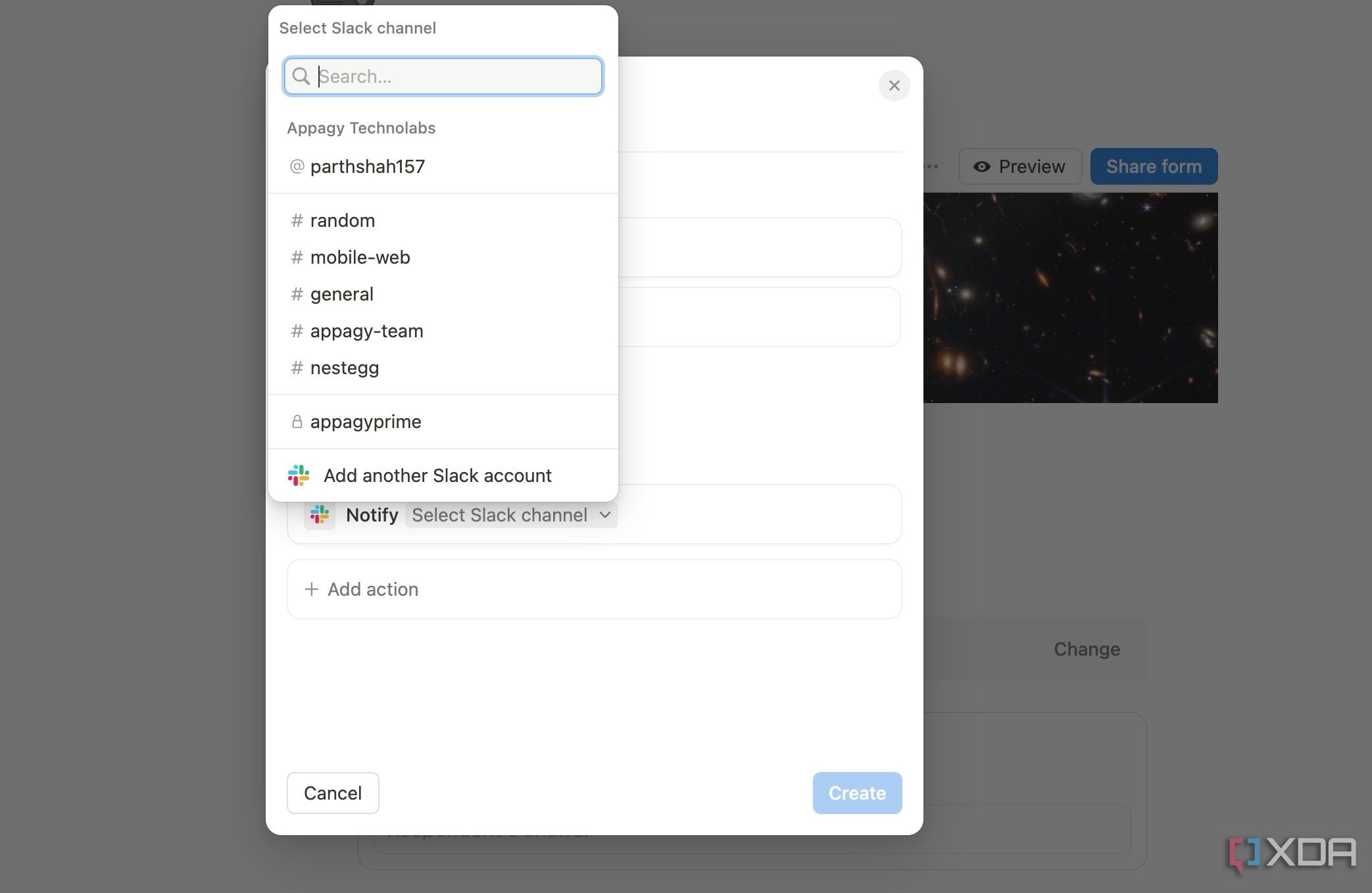Select the nestegg channel
The image size is (1372, 893).
[x=443, y=368]
